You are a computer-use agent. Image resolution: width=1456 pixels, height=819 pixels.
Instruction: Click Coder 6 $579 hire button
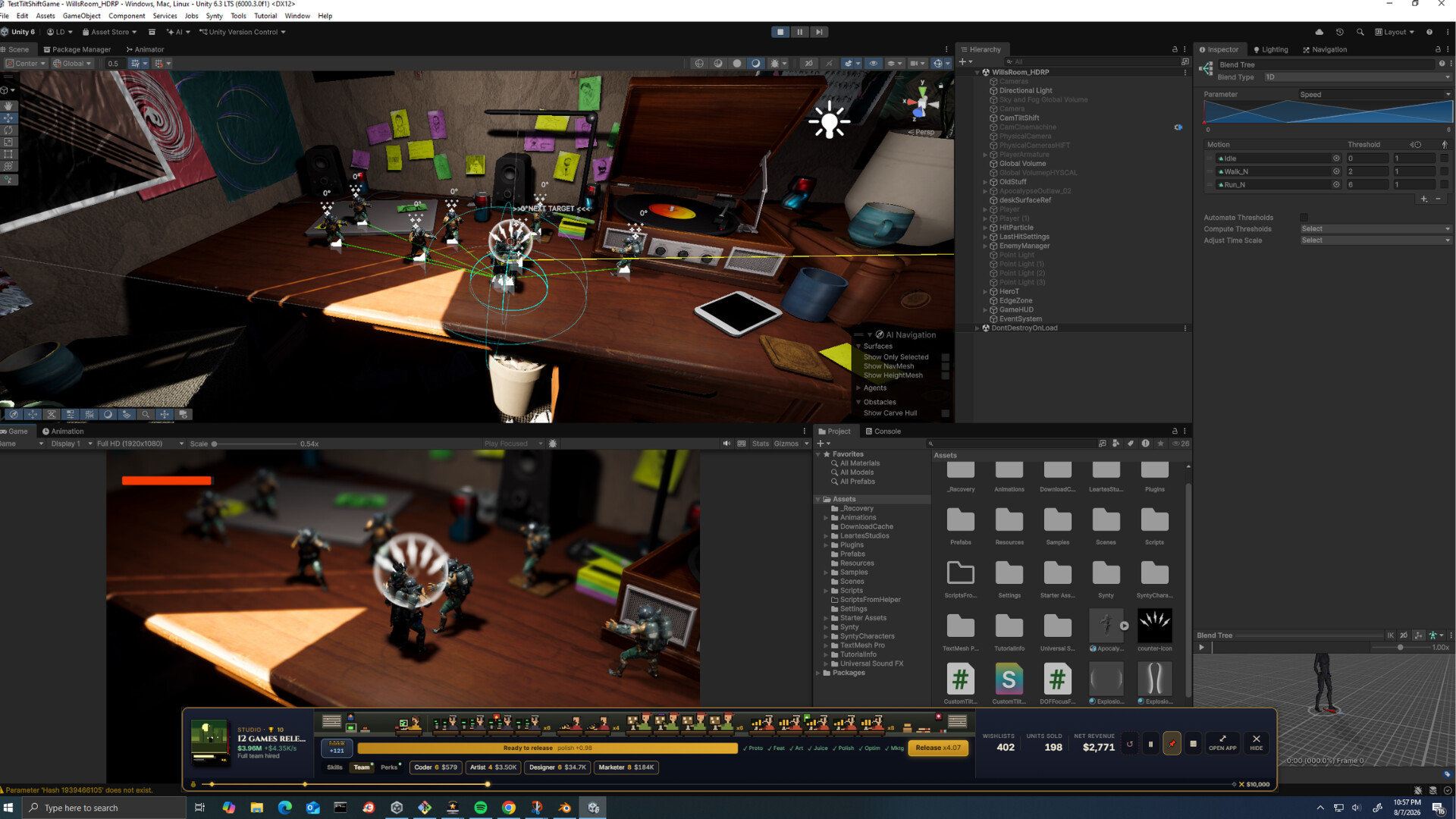point(436,767)
